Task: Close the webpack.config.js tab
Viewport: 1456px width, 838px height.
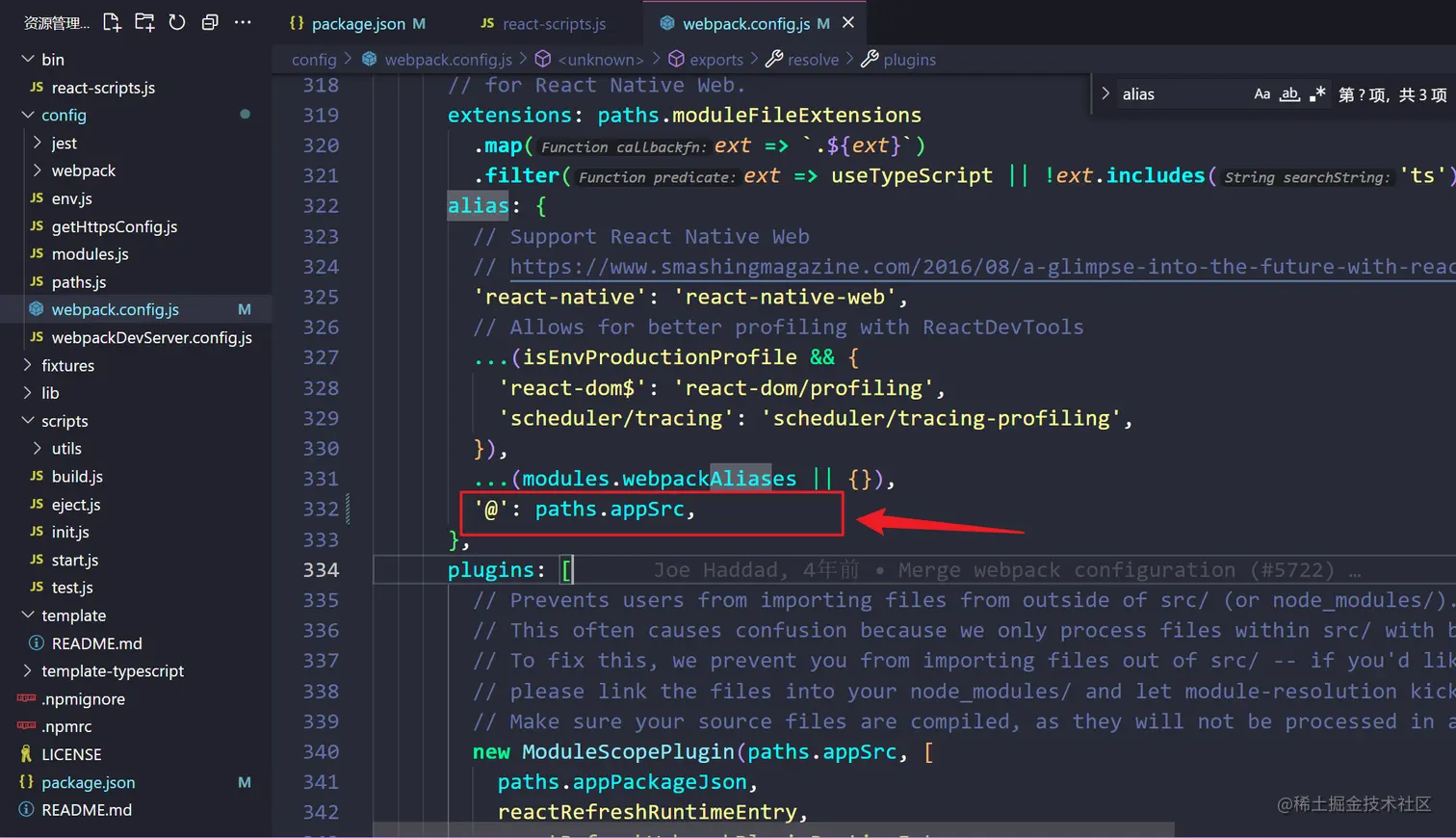Action: pos(848,22)
